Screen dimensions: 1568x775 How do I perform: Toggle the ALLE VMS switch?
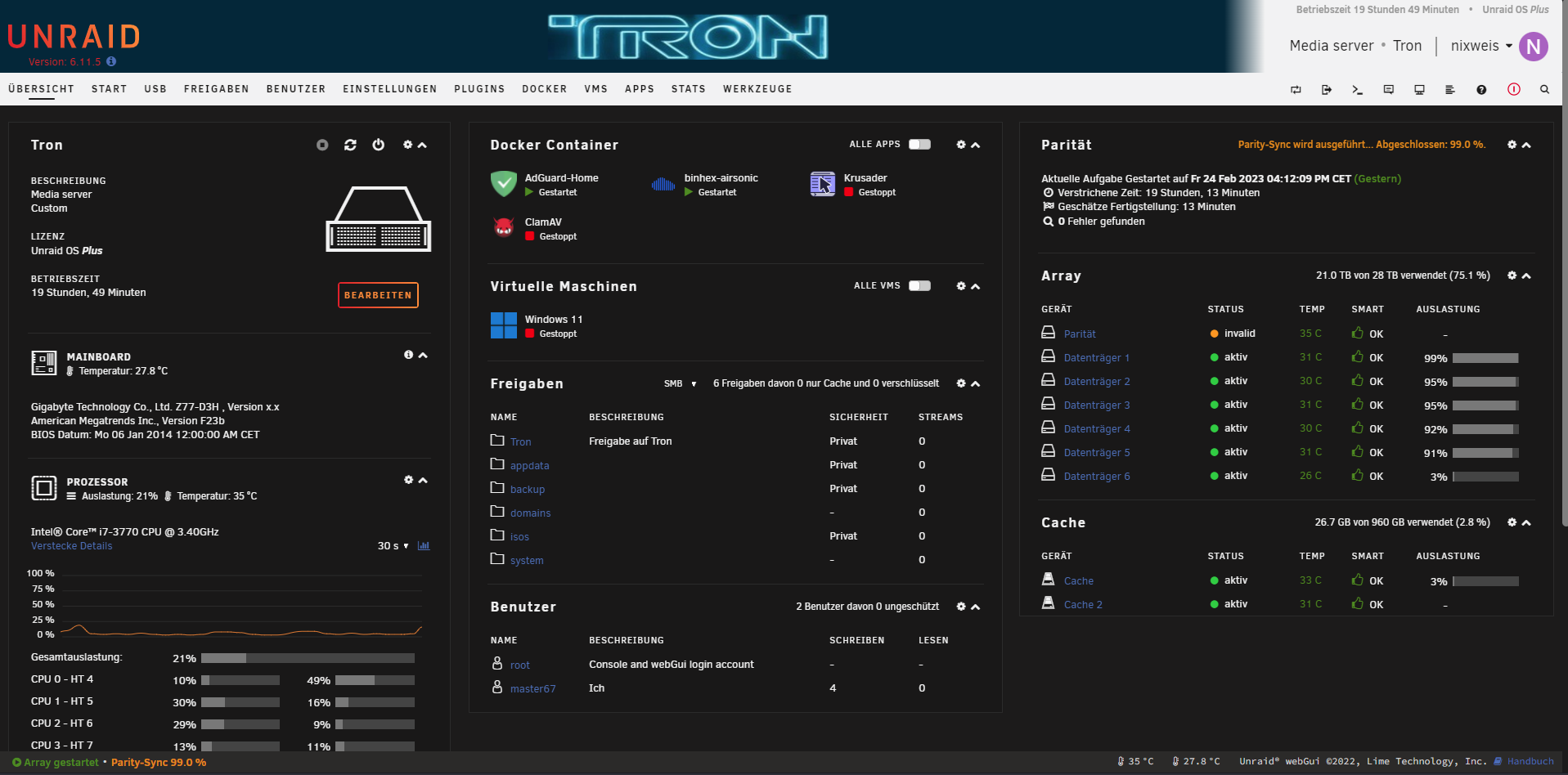coord(919,286)
